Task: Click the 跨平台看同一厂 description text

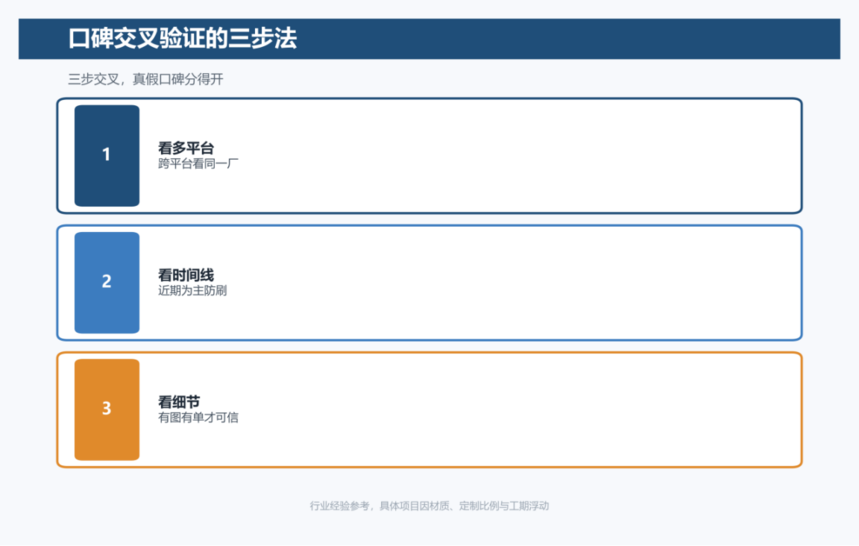Action: pos(198,163)
